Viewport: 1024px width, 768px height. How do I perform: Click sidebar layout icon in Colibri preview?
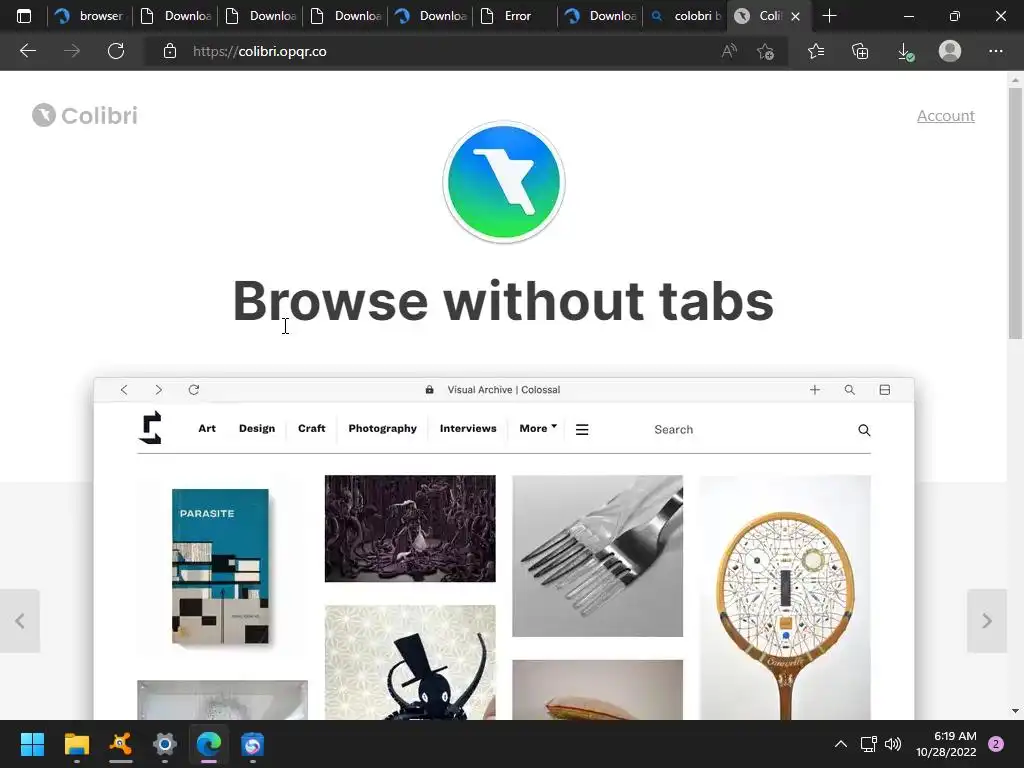click(885, 390)
